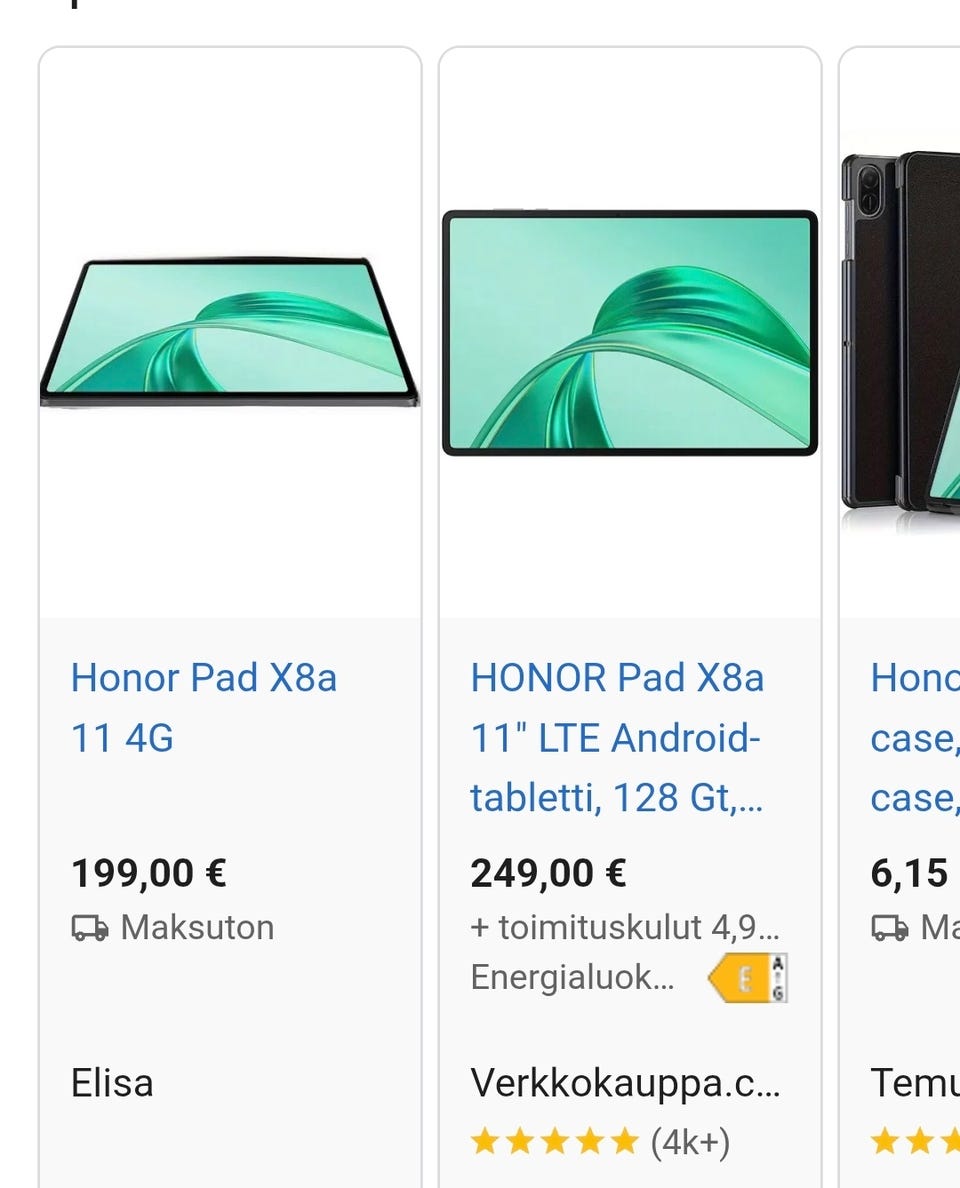The image size is (960, 1188).
Task: Click the Energialuok... label text
Action: [x=572, y=977]
